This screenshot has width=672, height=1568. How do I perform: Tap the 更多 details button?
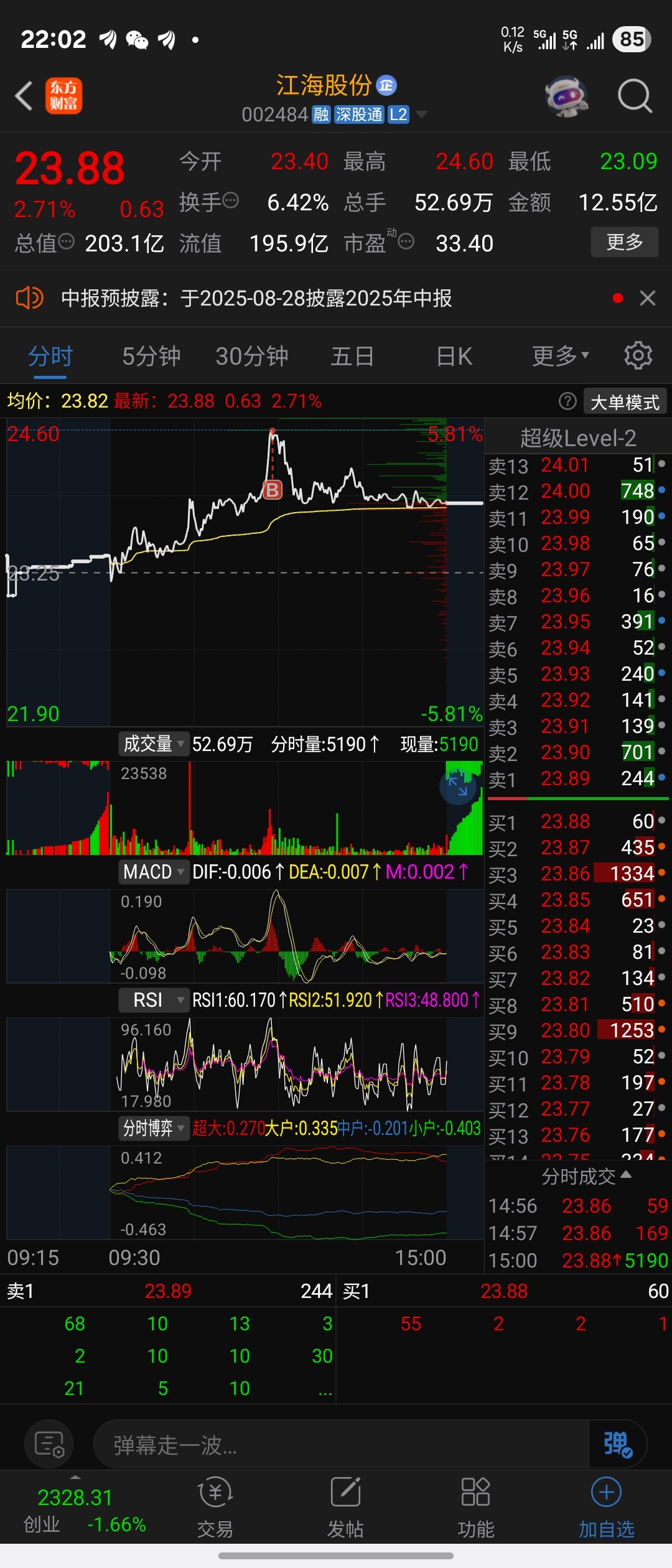point(624,241)
